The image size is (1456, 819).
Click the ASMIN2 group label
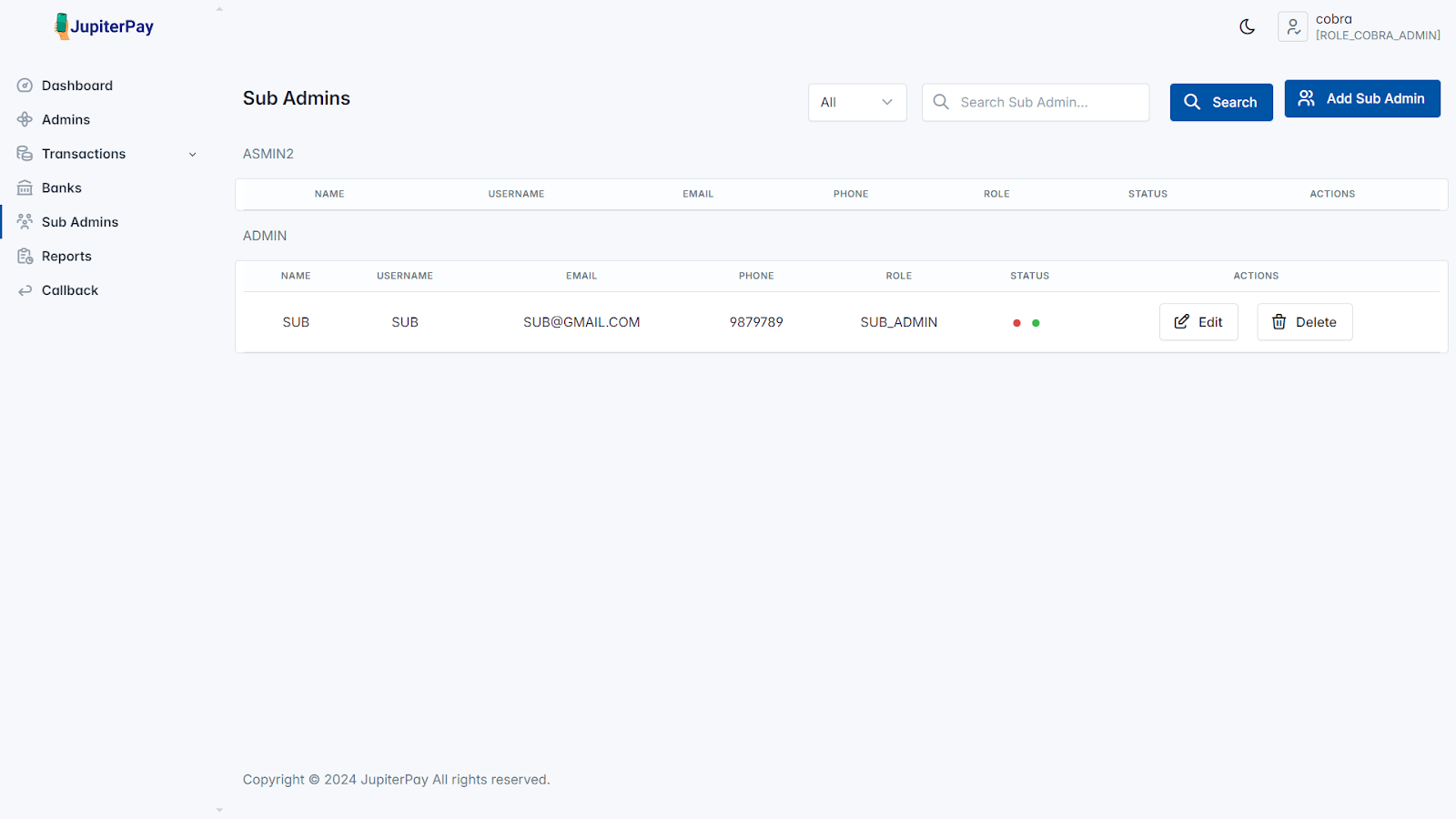coord(268,154)
